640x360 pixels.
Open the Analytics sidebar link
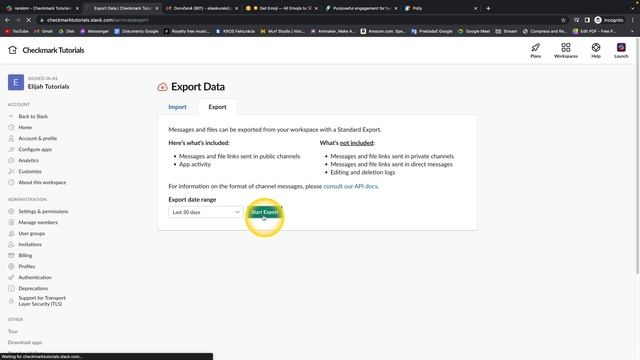pyautogui.click(x=28, y=160)
